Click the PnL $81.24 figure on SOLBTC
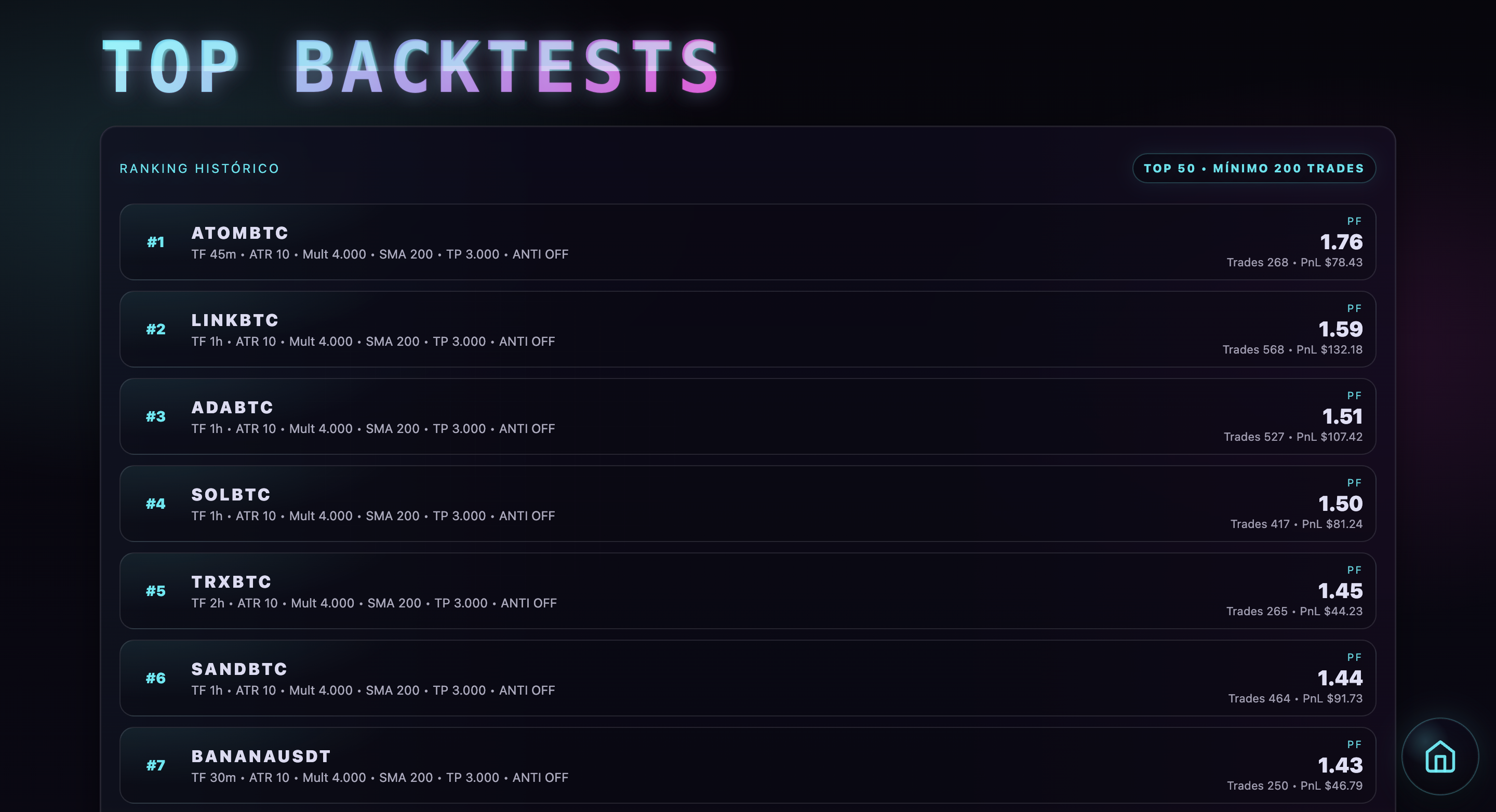The image size is (1496, 812). (x=1333, y=523)
